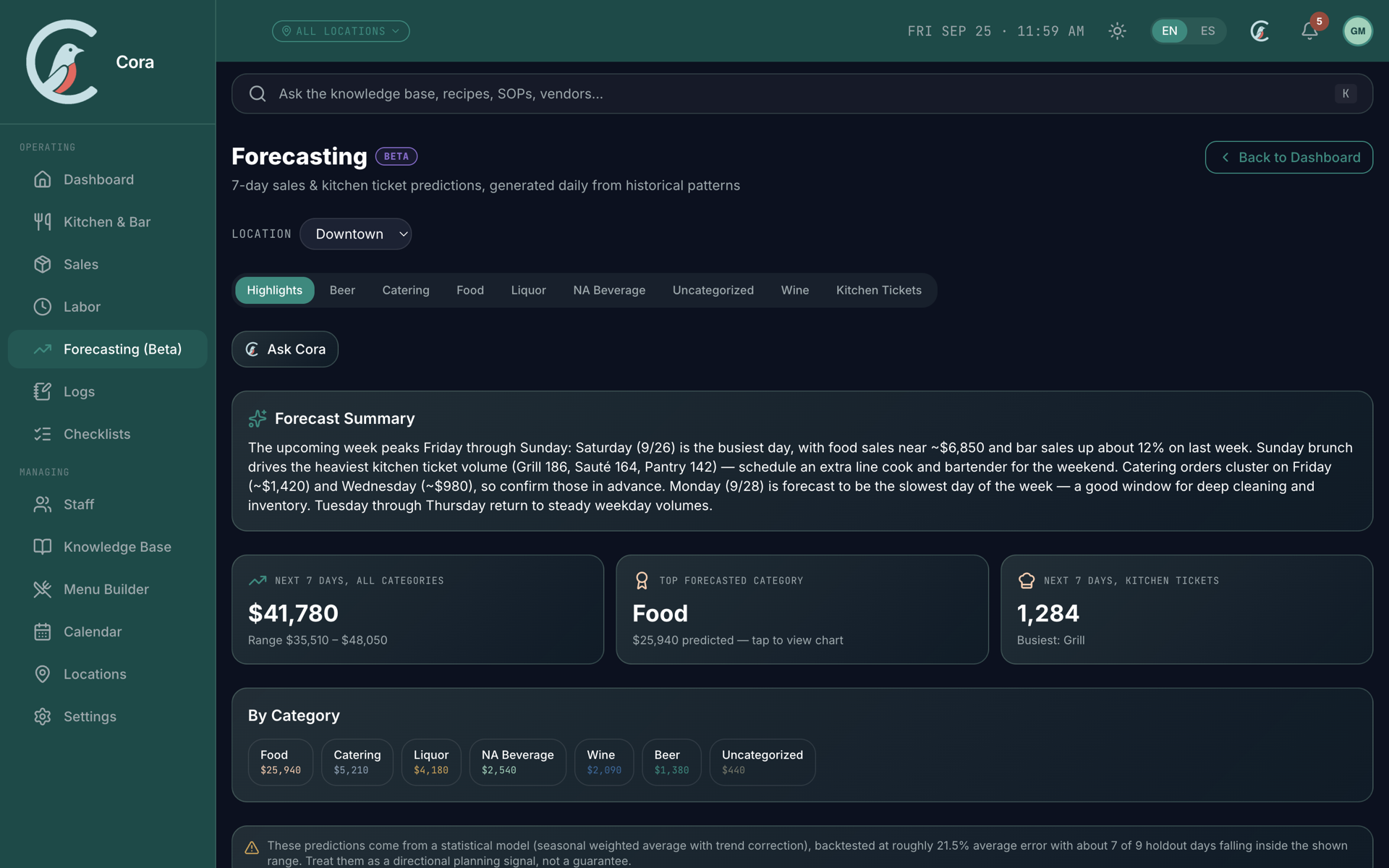Expand the All Locations dropdown
This screenshot has width=1389, height=868.
[341, 31]
